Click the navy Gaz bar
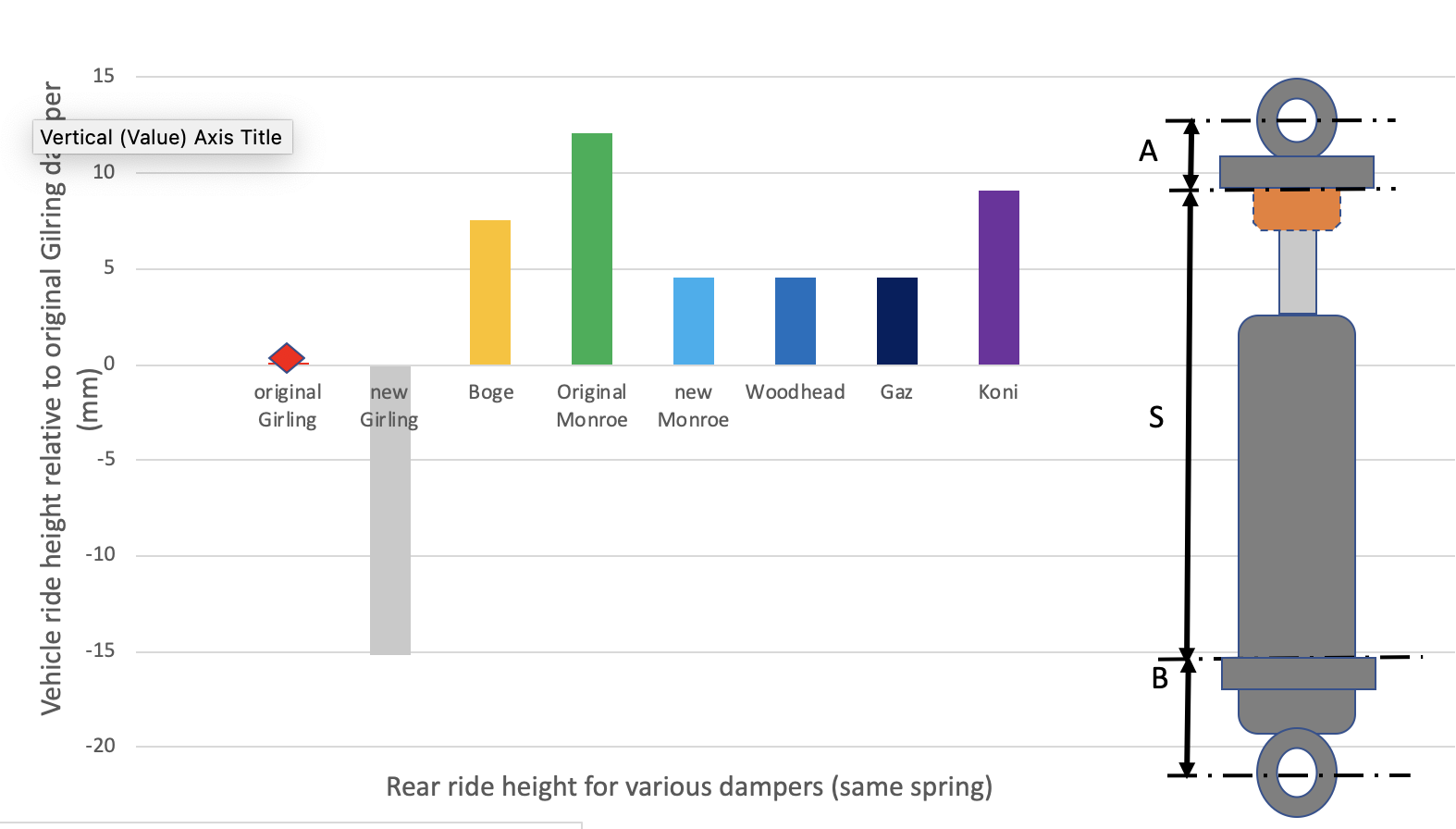Screen dimensions: 1456x829 897,321
